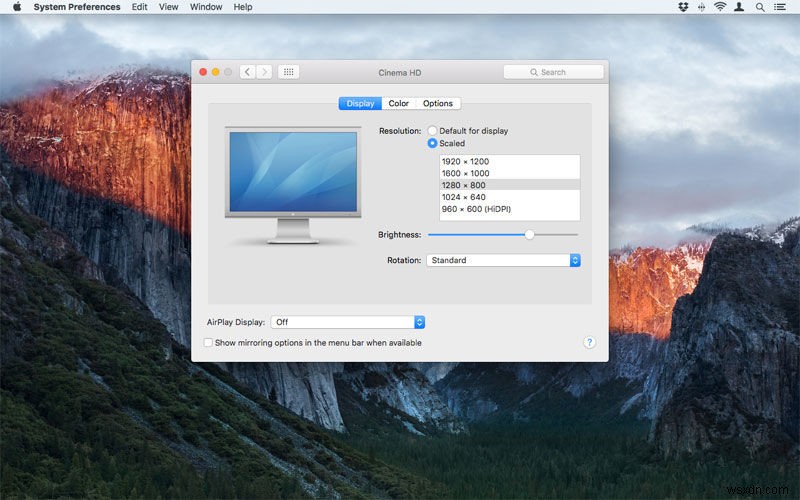Show all preferences grid button
Image resolution: width=800 pixels, height=500 pixels.
coord(288,72)
